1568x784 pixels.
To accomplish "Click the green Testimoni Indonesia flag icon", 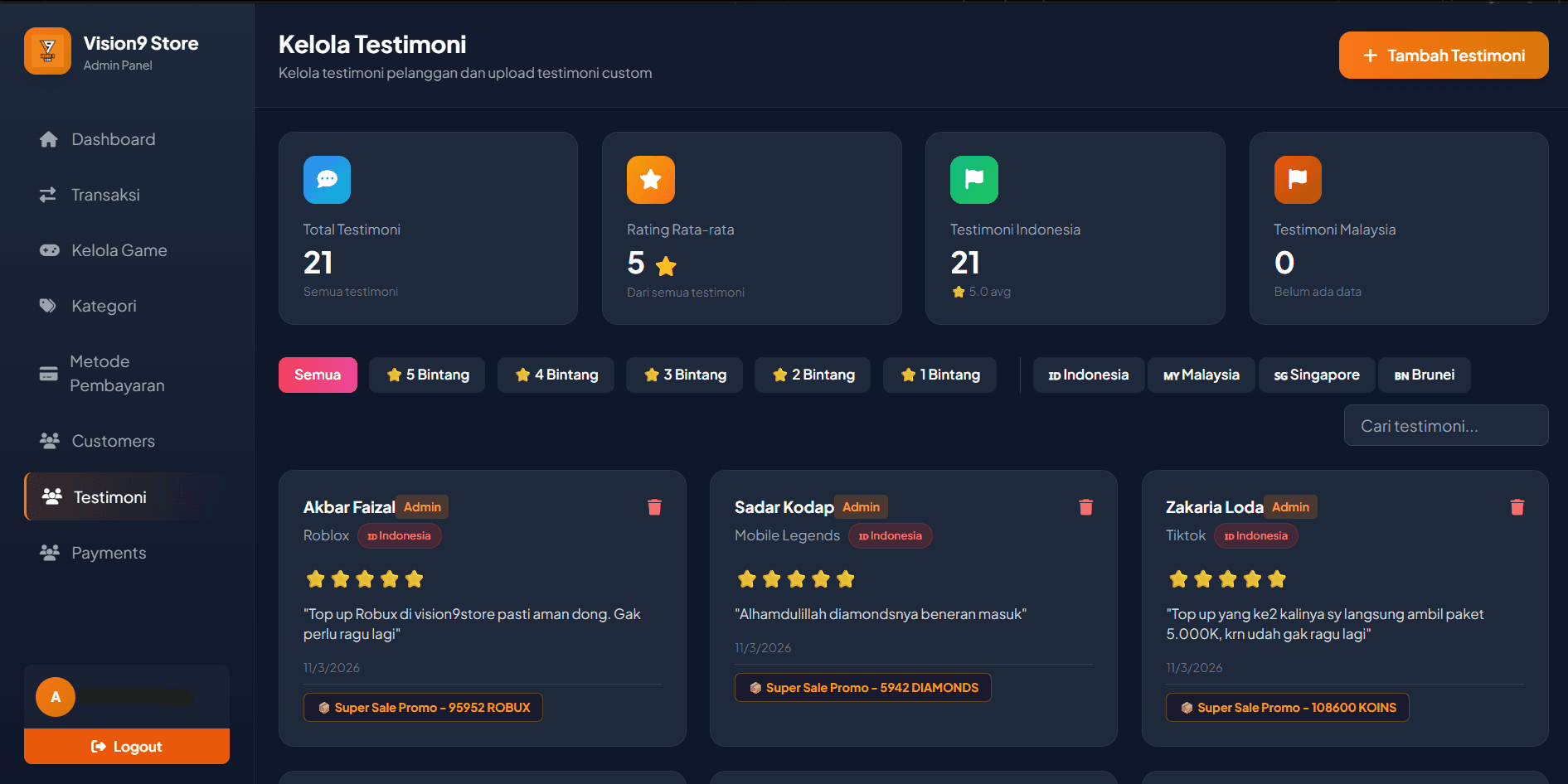I will point(974,180).
